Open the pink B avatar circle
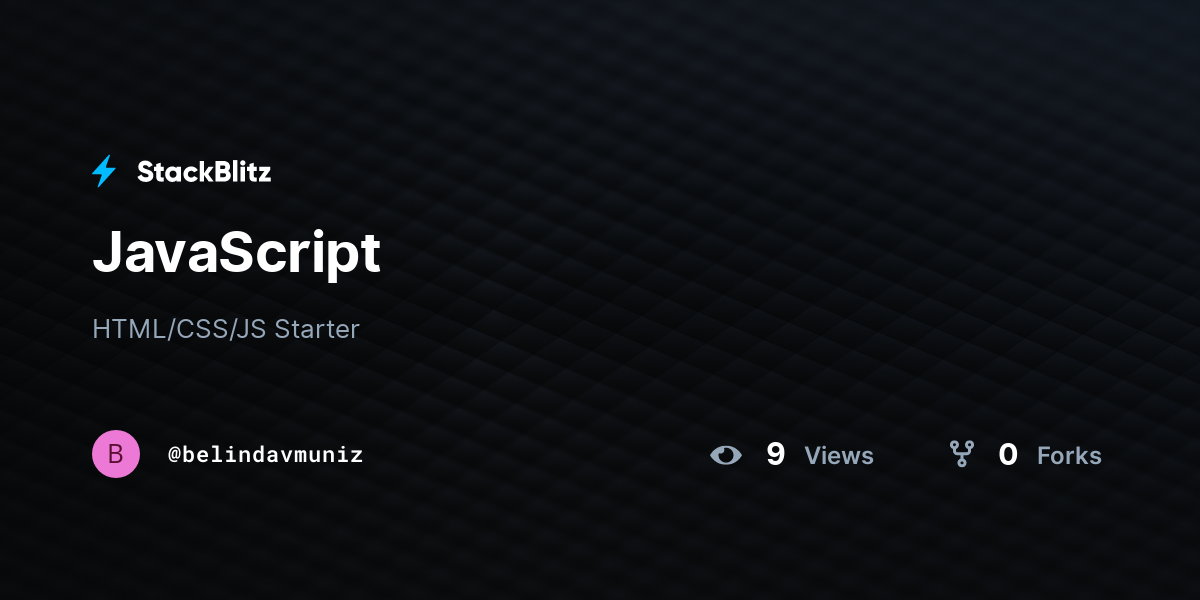Screen dimensions: 1200x600 (x=116, y=454)
